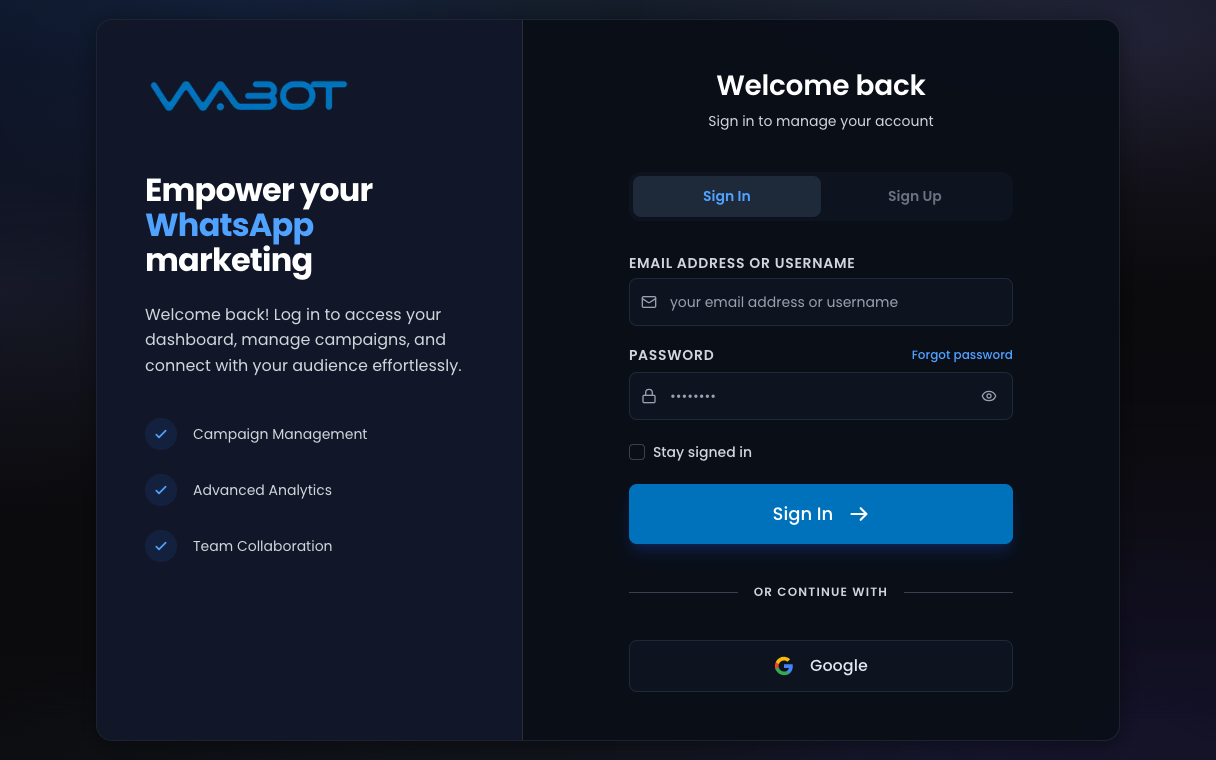The width and height of the screenshot is (1216, 760).
Task: Click the Advanced Analytics text
Action: pos(262,490)
